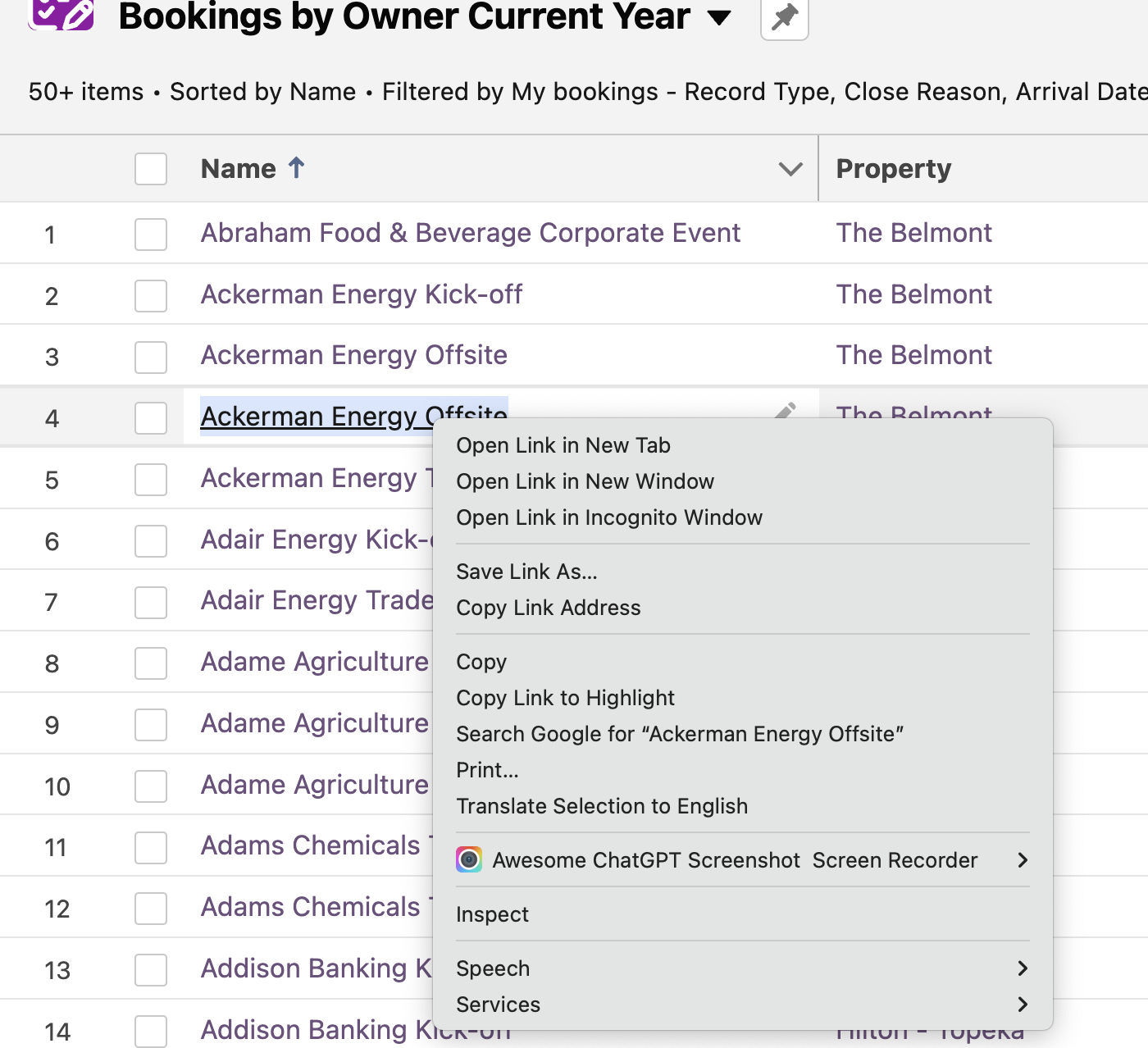Check the row 8 Adame Agriculture checkbox
Viewport: 1148px width, 1048px height.
pos(151,663)
